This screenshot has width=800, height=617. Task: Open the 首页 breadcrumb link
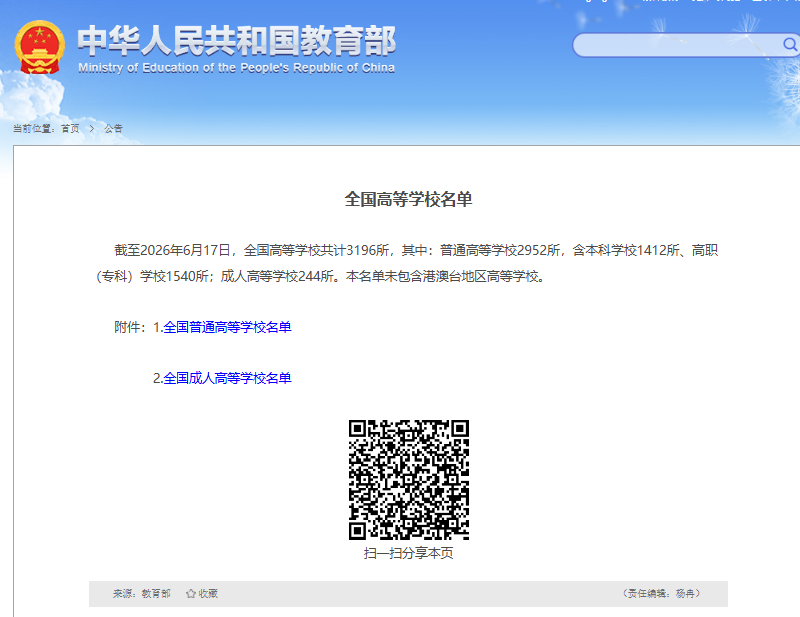point(70,129)
